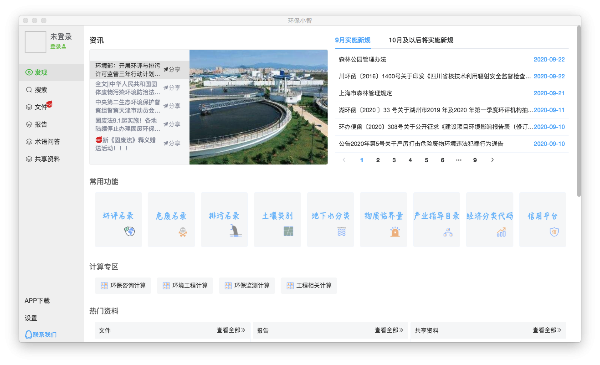Open the 公告2020年第5号 regulation entry
The width and height of the screenshot is (600, 365).
[452, 143]
